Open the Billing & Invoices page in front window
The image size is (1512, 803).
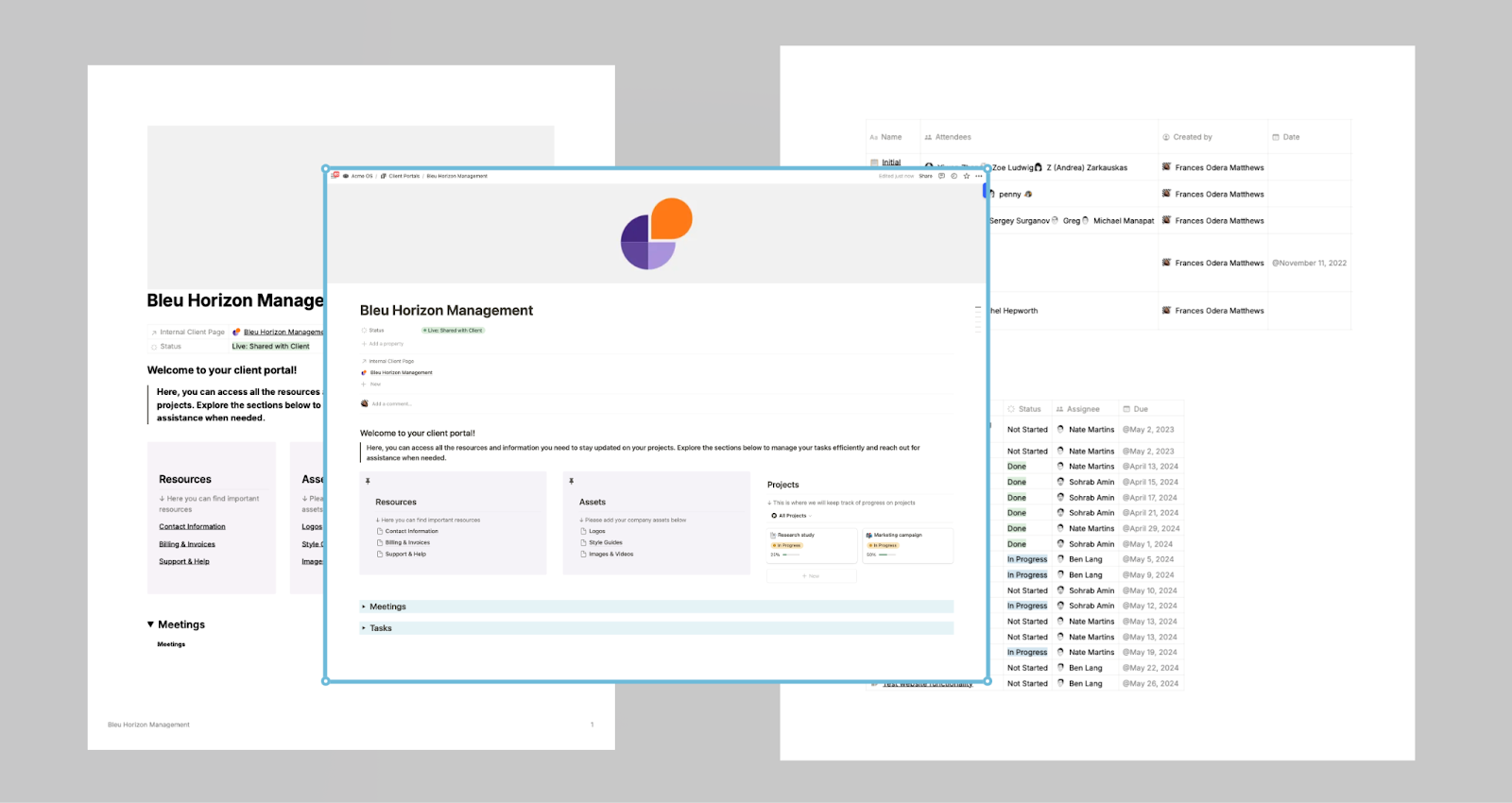[x=407, y=542]
